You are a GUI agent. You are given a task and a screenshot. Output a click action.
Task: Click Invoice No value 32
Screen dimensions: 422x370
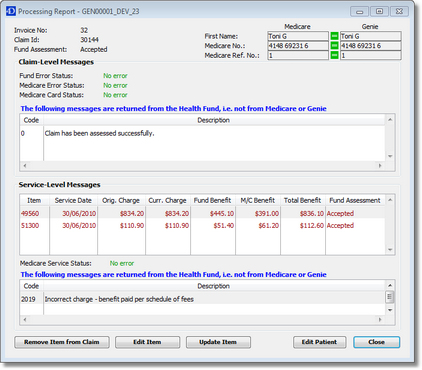[84, 30]
